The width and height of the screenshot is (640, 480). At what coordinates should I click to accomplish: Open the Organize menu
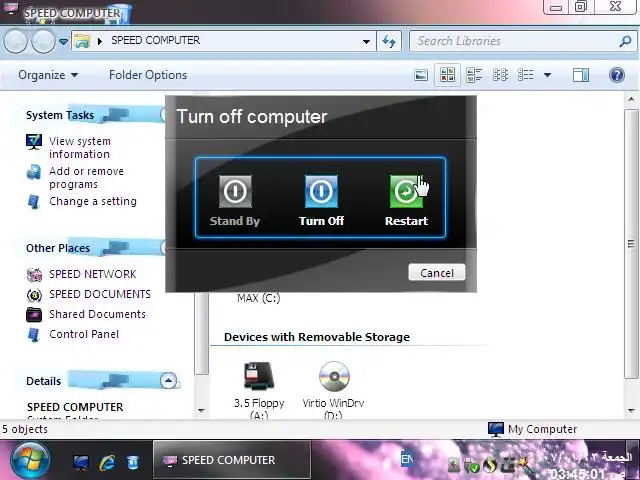48,75
